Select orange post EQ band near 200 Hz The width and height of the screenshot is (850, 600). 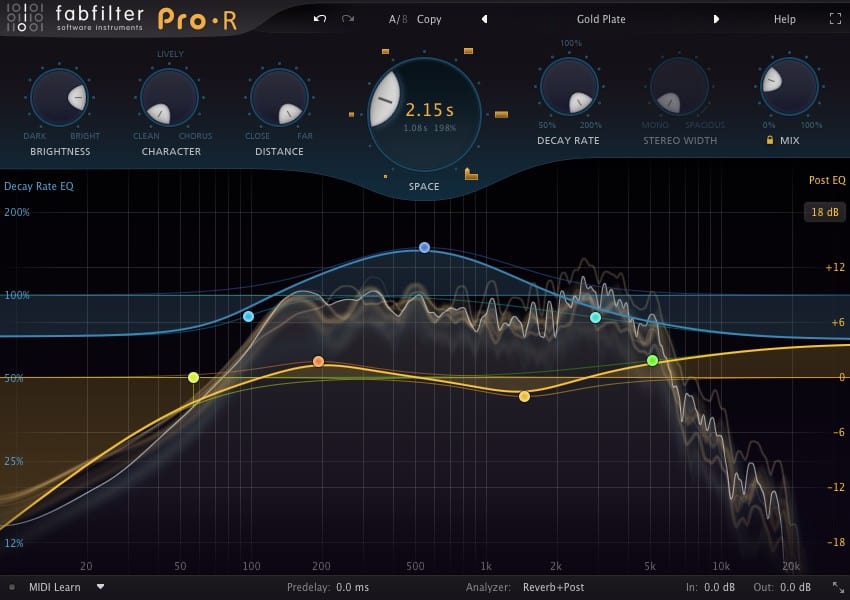tap(318, 362)
